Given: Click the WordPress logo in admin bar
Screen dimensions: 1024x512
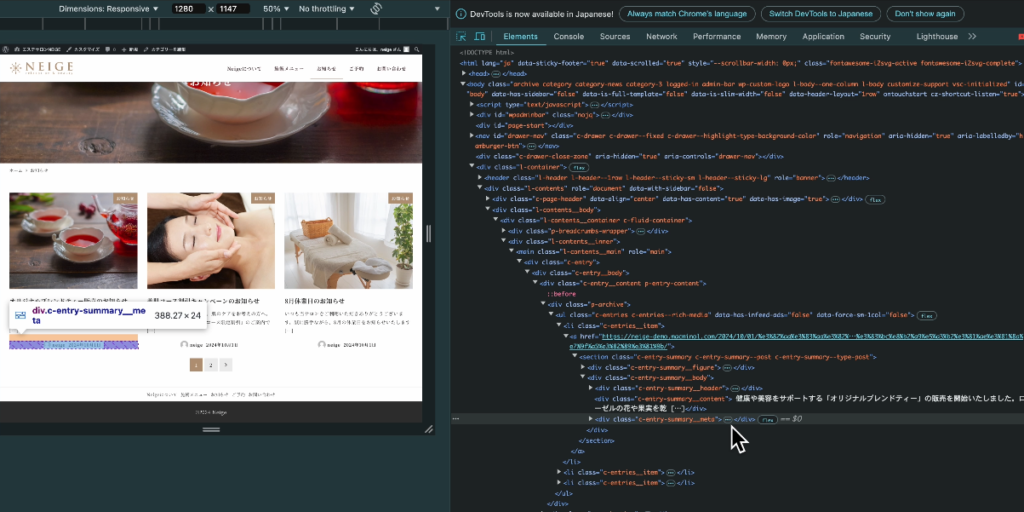Looking at the screenshot, I should pos(6,49).
